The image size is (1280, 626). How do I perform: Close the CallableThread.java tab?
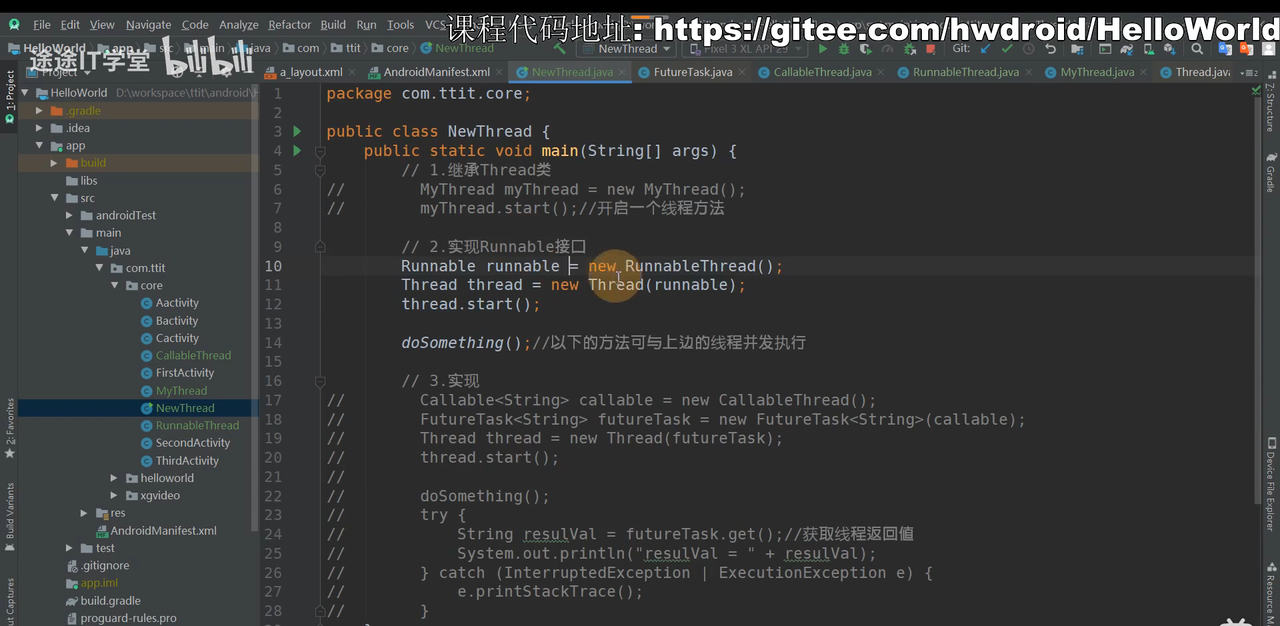click(x=881, y=72)
